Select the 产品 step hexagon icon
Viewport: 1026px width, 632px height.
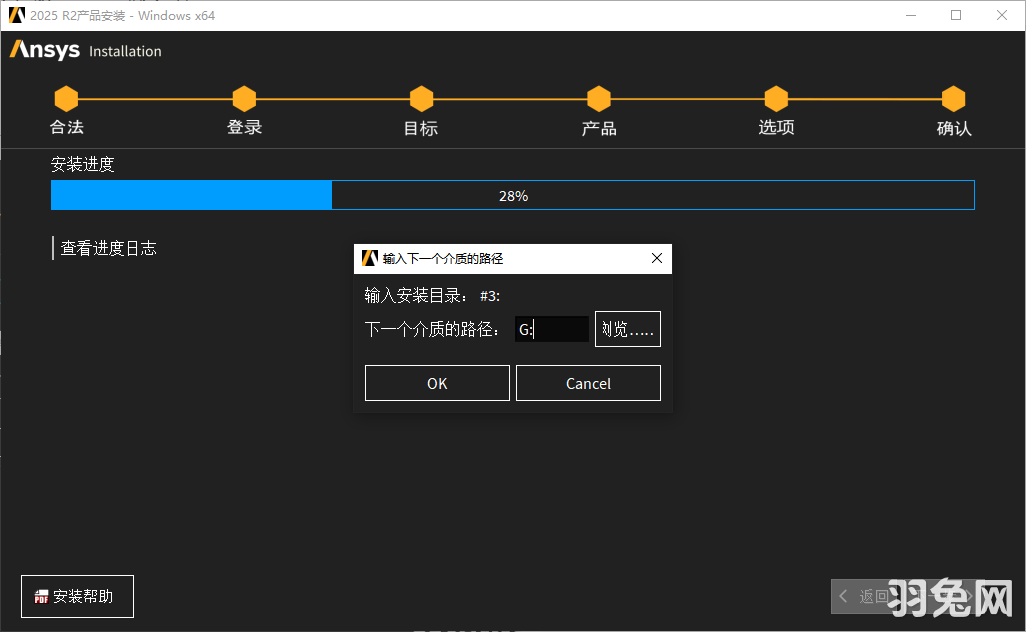click(598, 99)
